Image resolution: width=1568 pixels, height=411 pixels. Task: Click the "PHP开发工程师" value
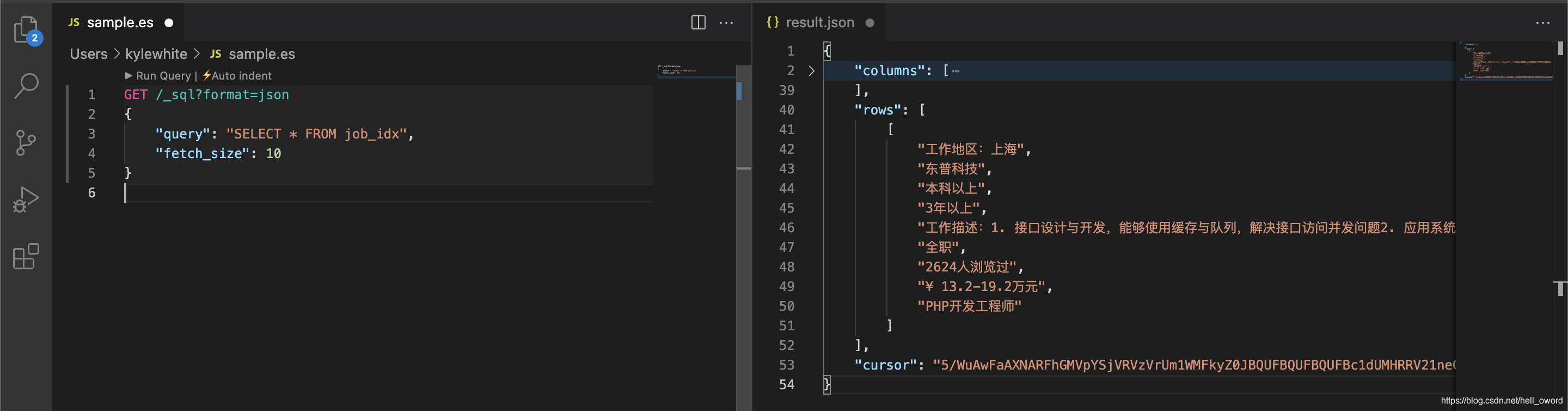(969, 306)
